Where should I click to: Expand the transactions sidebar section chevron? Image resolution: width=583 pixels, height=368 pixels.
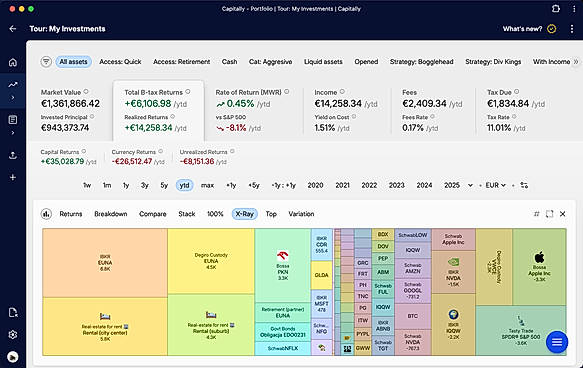point(13,133)
